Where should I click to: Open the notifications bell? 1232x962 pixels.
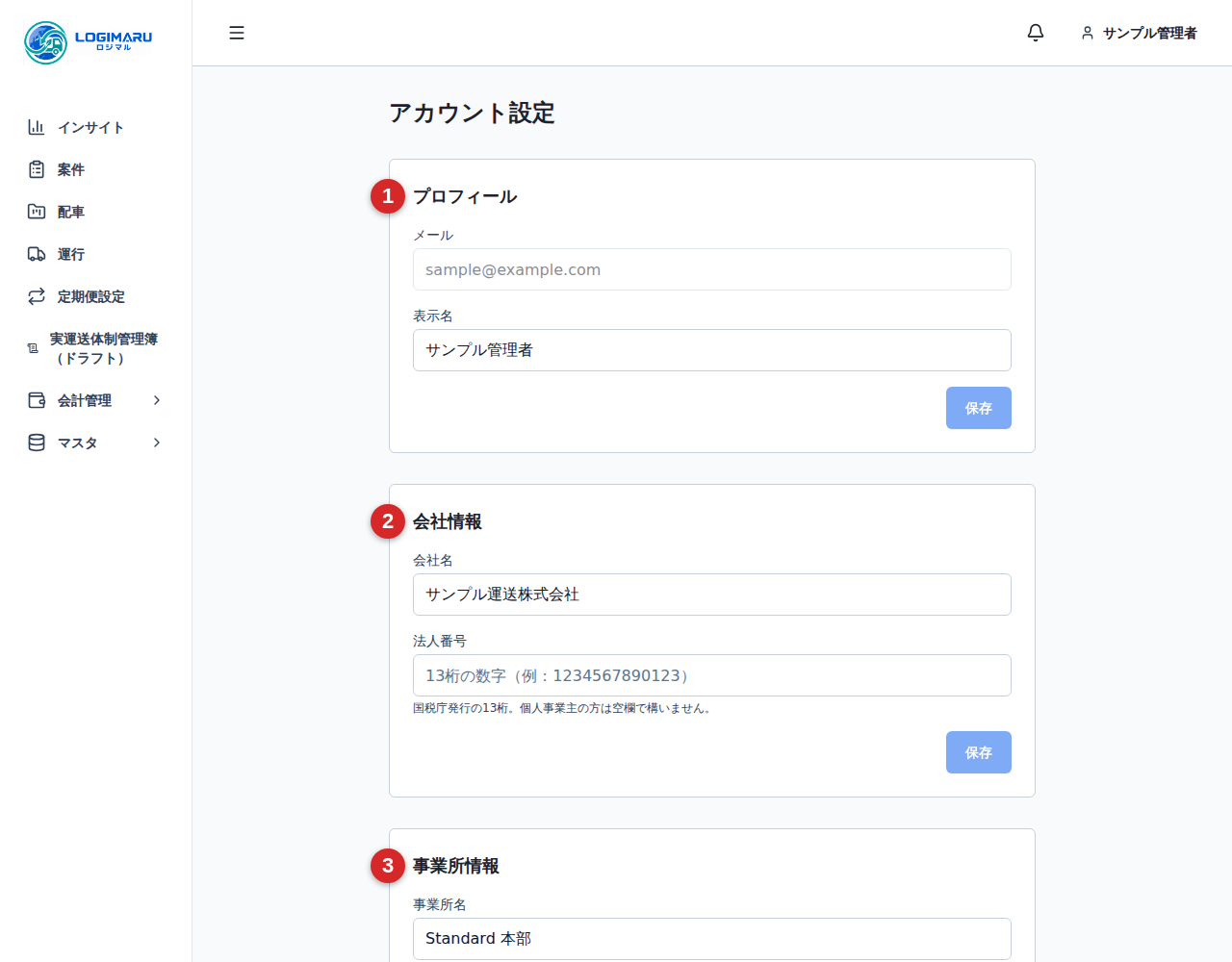click(x=1036, y=33)
